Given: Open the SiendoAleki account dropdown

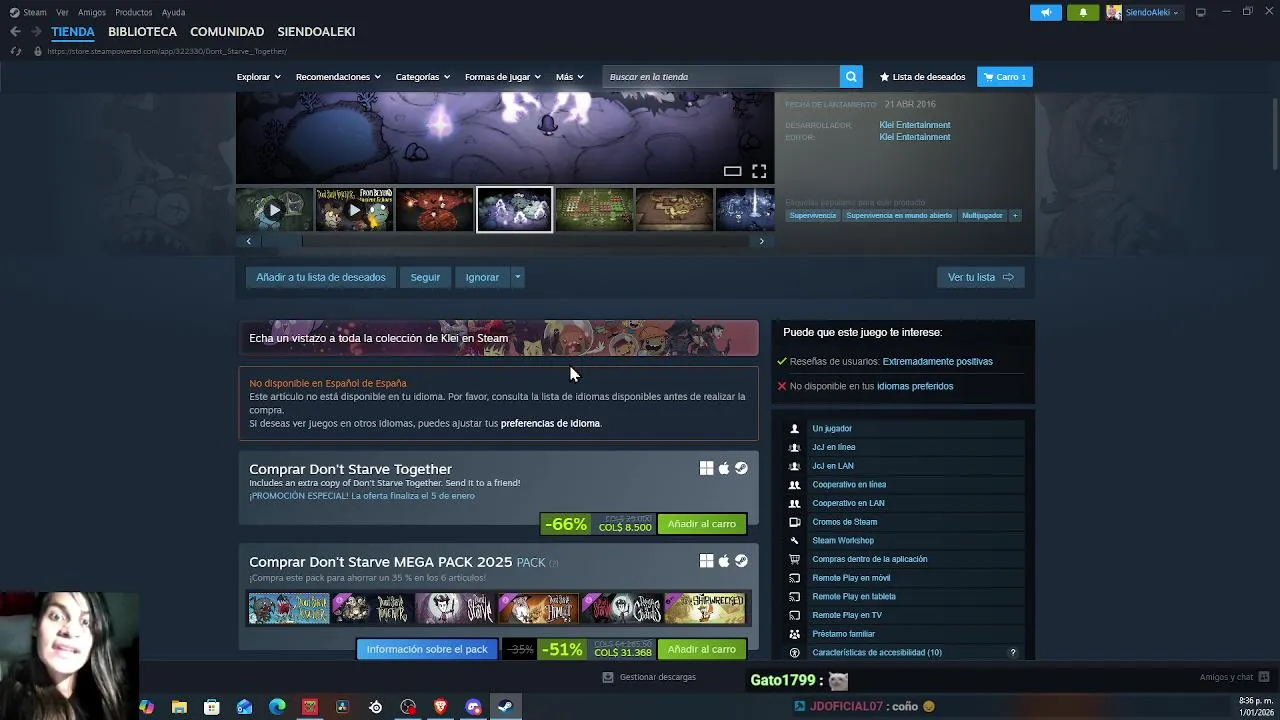Looking at the screenshot, I should tap(1152, 12).
